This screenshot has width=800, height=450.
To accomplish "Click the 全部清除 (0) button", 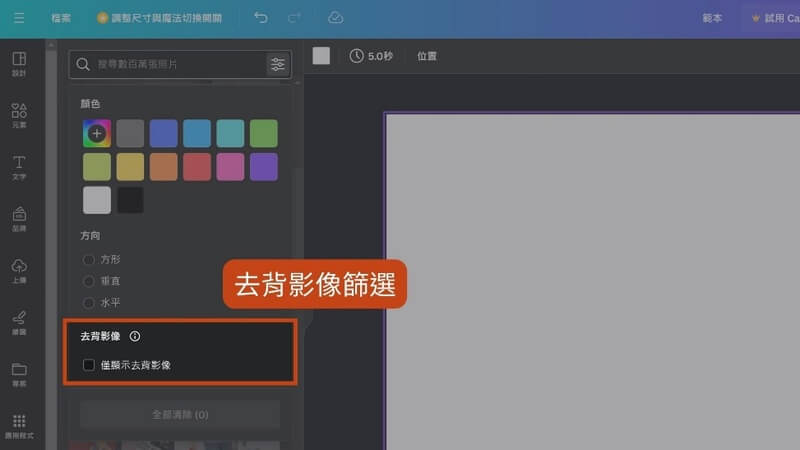I will point(180,414).
